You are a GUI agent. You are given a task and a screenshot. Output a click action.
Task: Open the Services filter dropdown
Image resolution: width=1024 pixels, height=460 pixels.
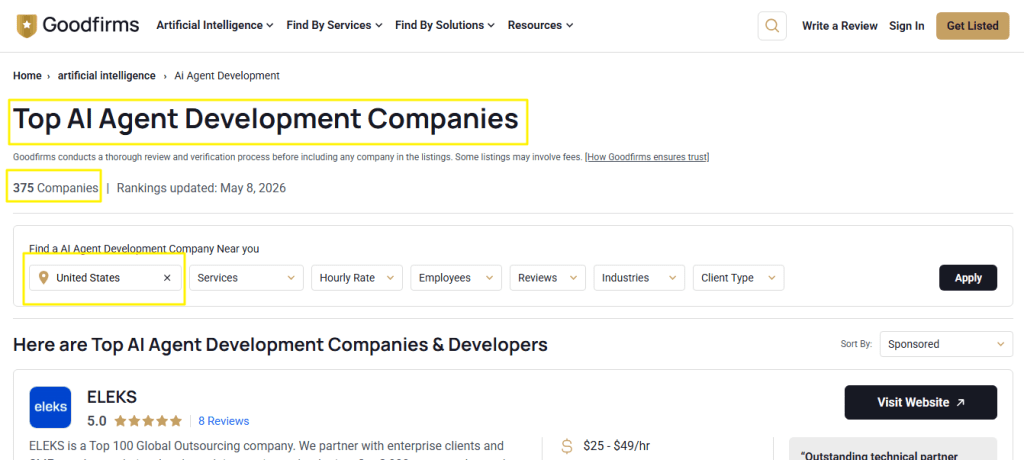(246, 278)
